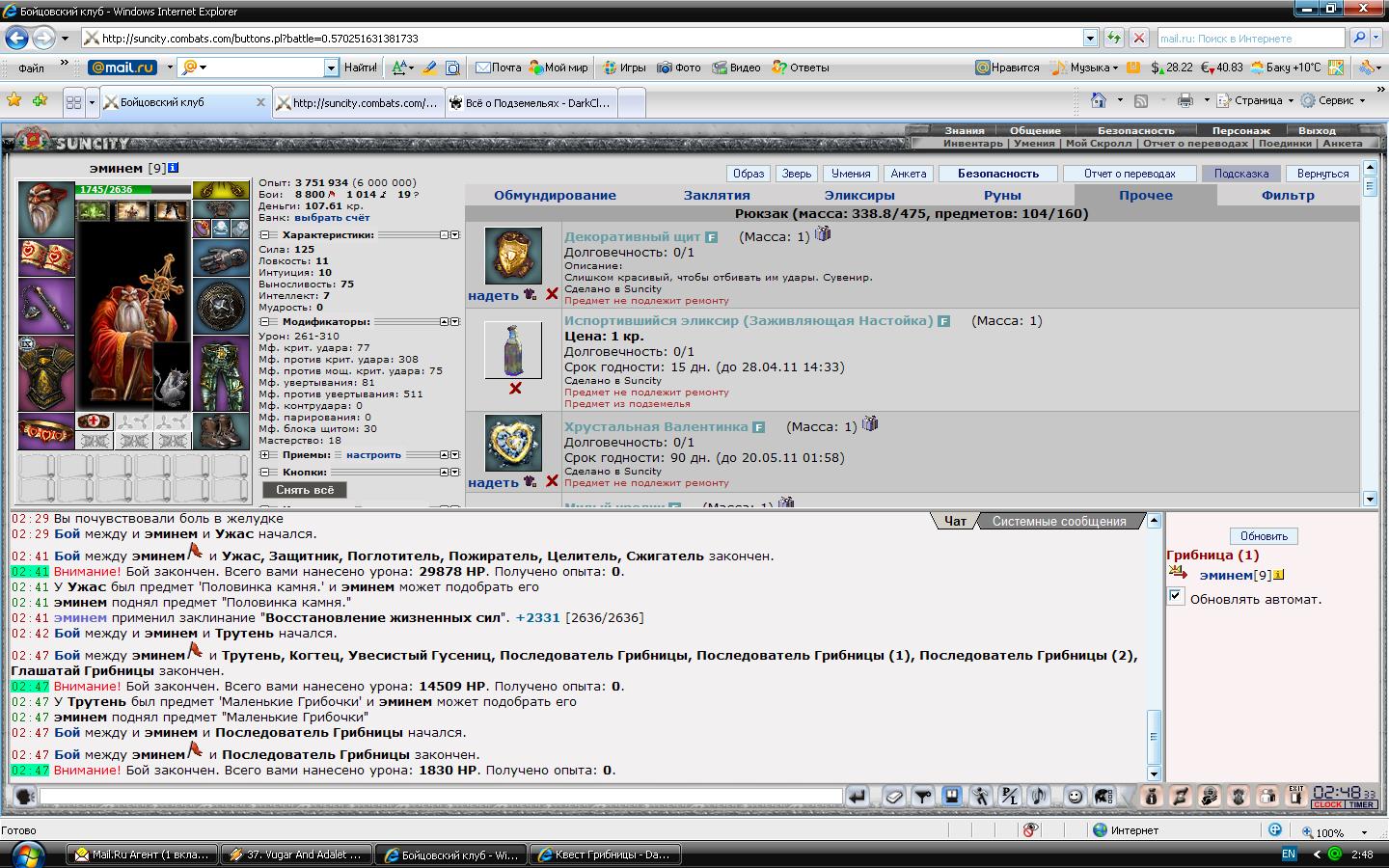This screenshot has height=868, width=1389.
Task: Switch to the Руны tab
Action: coord(1002,195)
